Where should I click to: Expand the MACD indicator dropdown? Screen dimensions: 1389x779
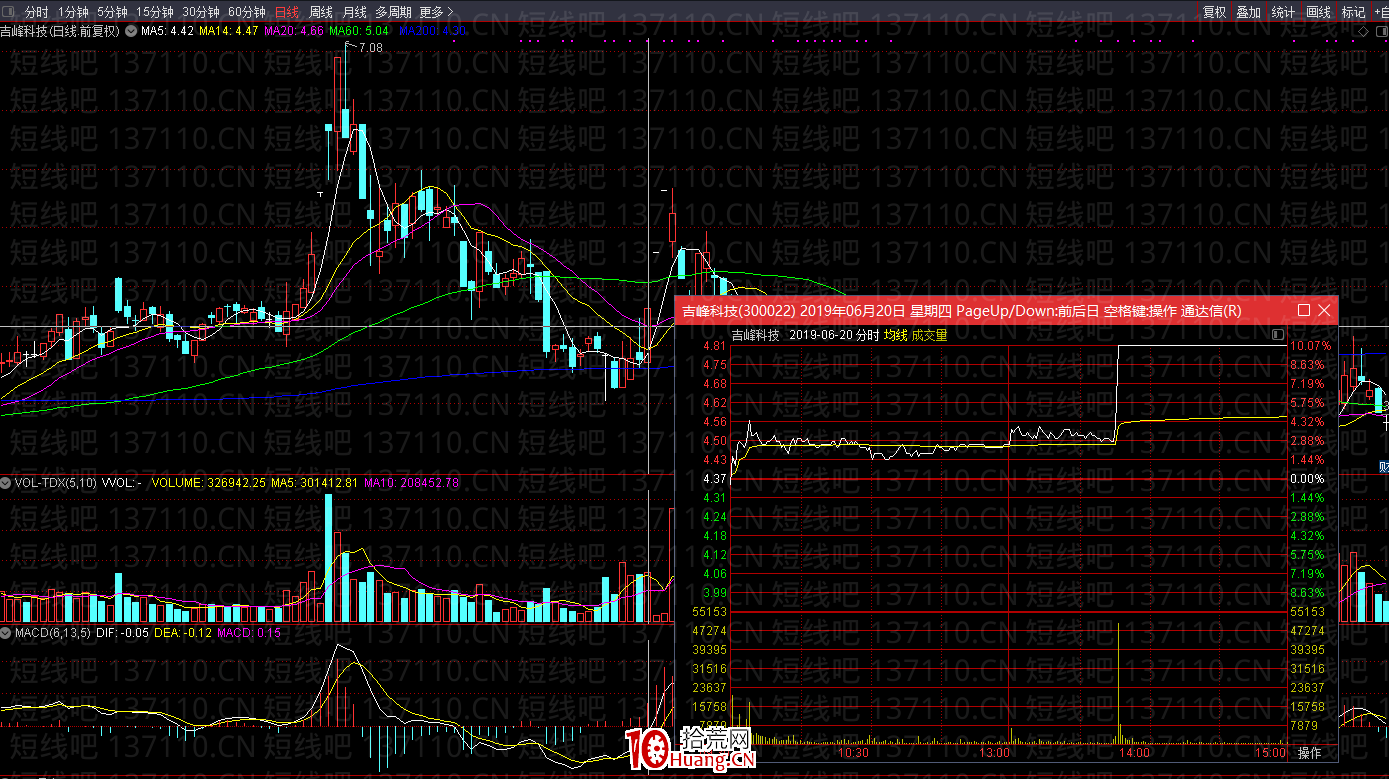click(x=7, y=633)
